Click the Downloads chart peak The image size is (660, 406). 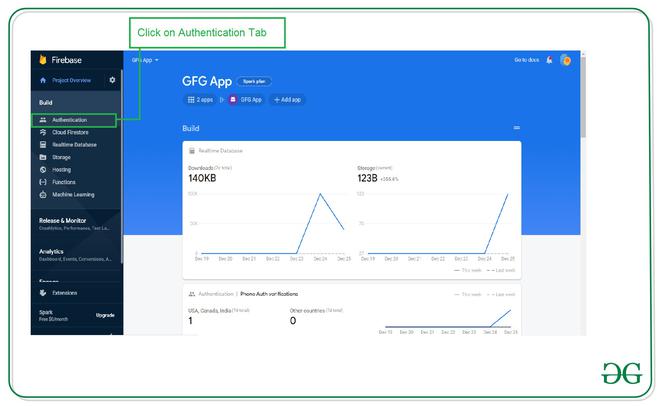point(320,194)
